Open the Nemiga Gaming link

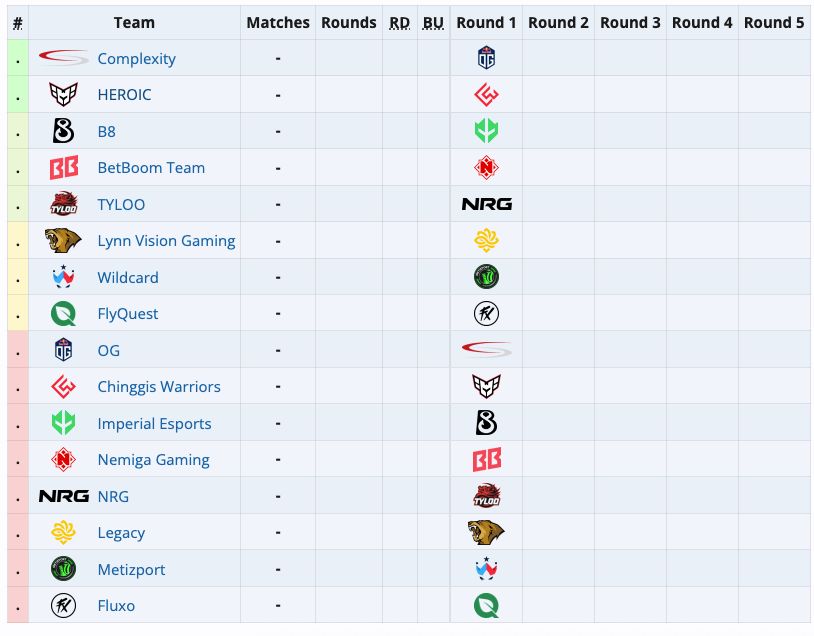click(154, 460)
